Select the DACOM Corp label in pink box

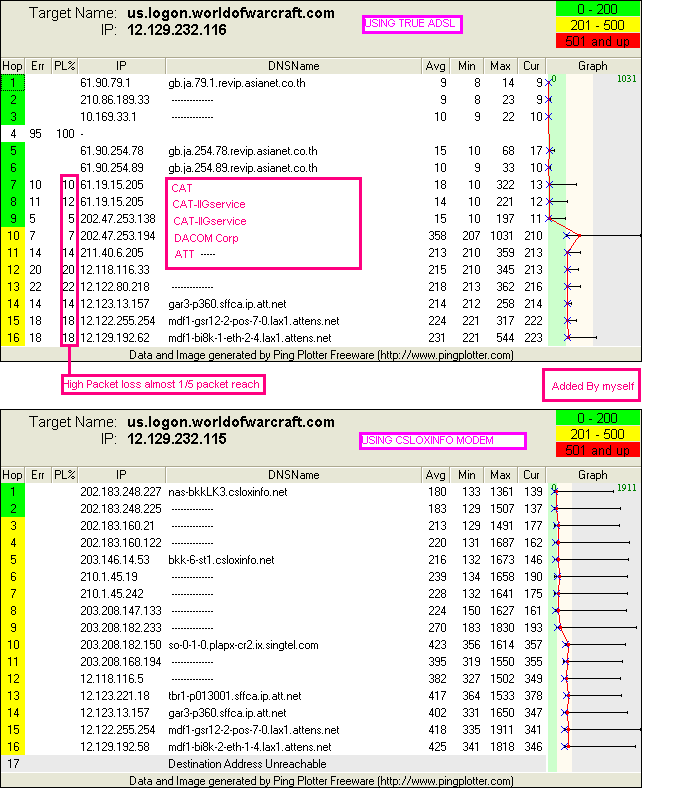[206, 238]
